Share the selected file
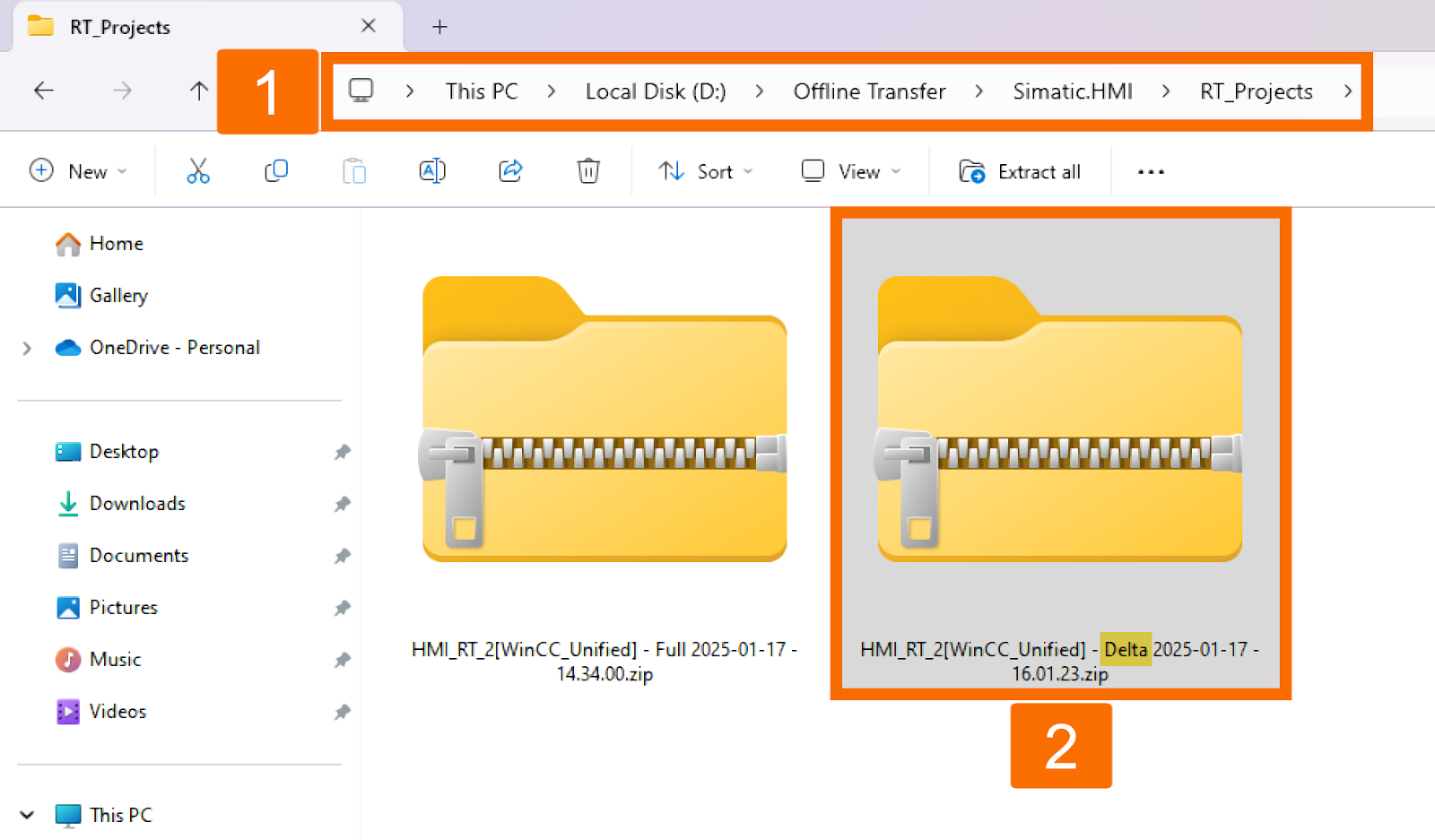 (x=510, y=170)
